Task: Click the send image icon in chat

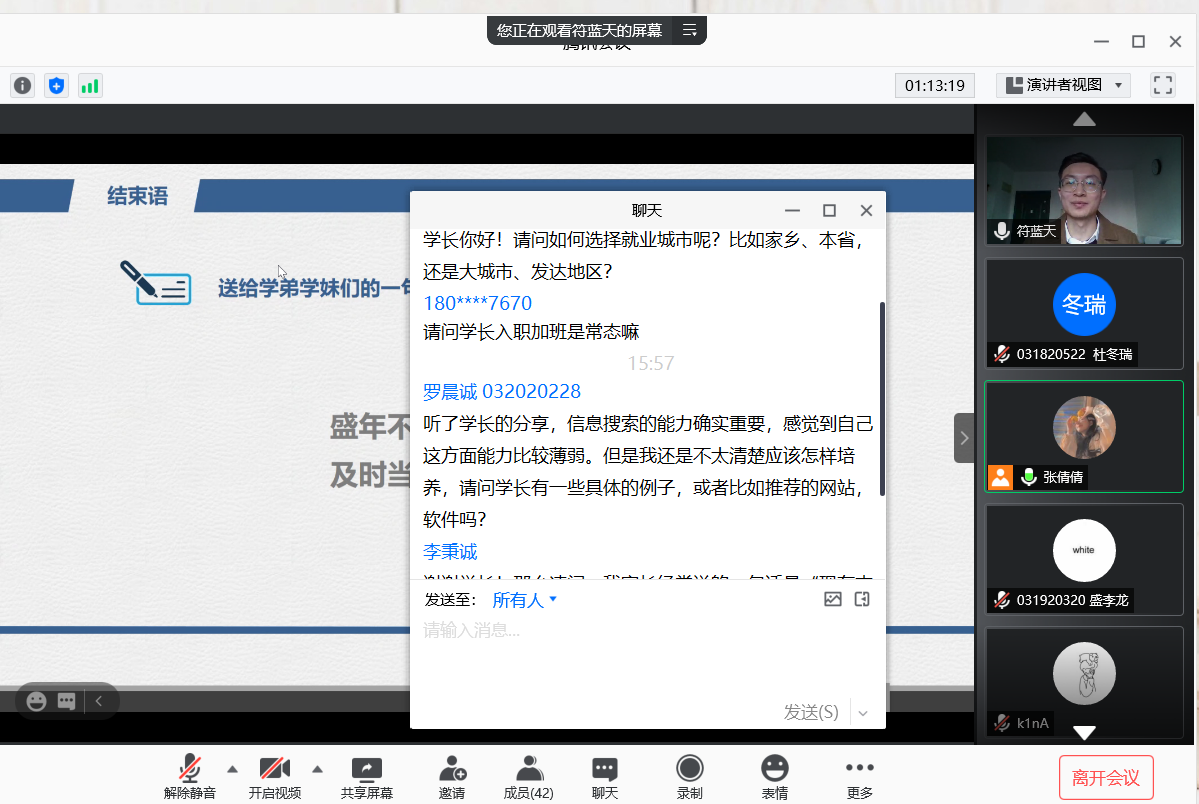Action: pyautogui.click(x=832, y=600)
